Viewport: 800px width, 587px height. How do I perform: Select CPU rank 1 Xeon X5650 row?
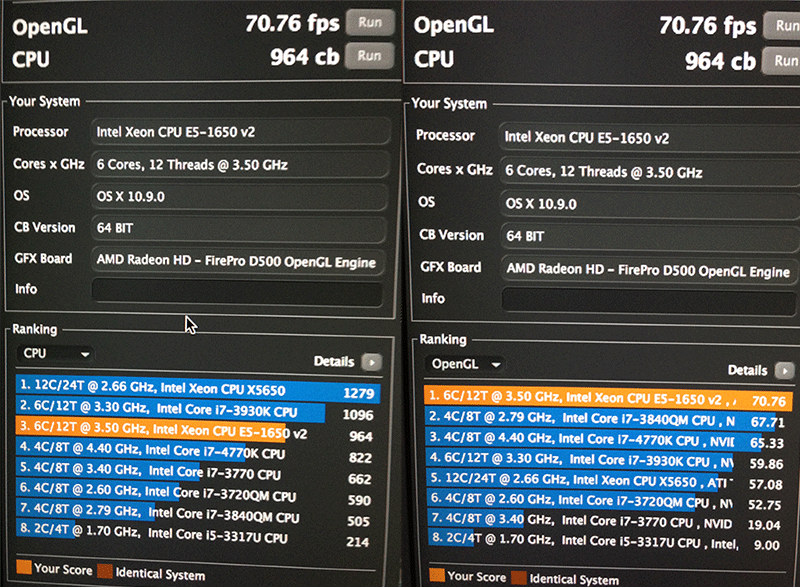[x=198, y=389]
